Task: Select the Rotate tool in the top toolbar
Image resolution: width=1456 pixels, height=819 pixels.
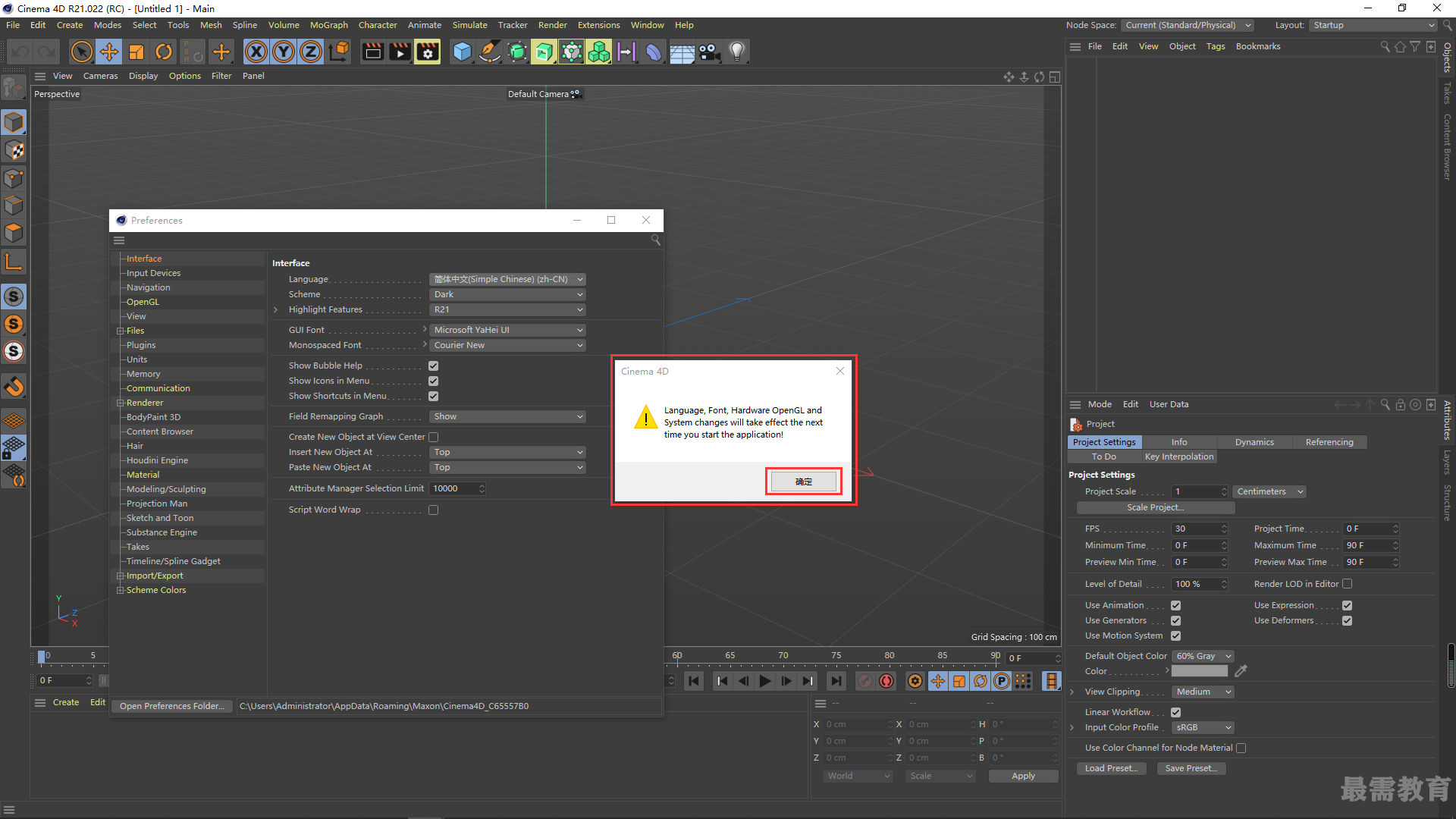Action: (164, 52)
